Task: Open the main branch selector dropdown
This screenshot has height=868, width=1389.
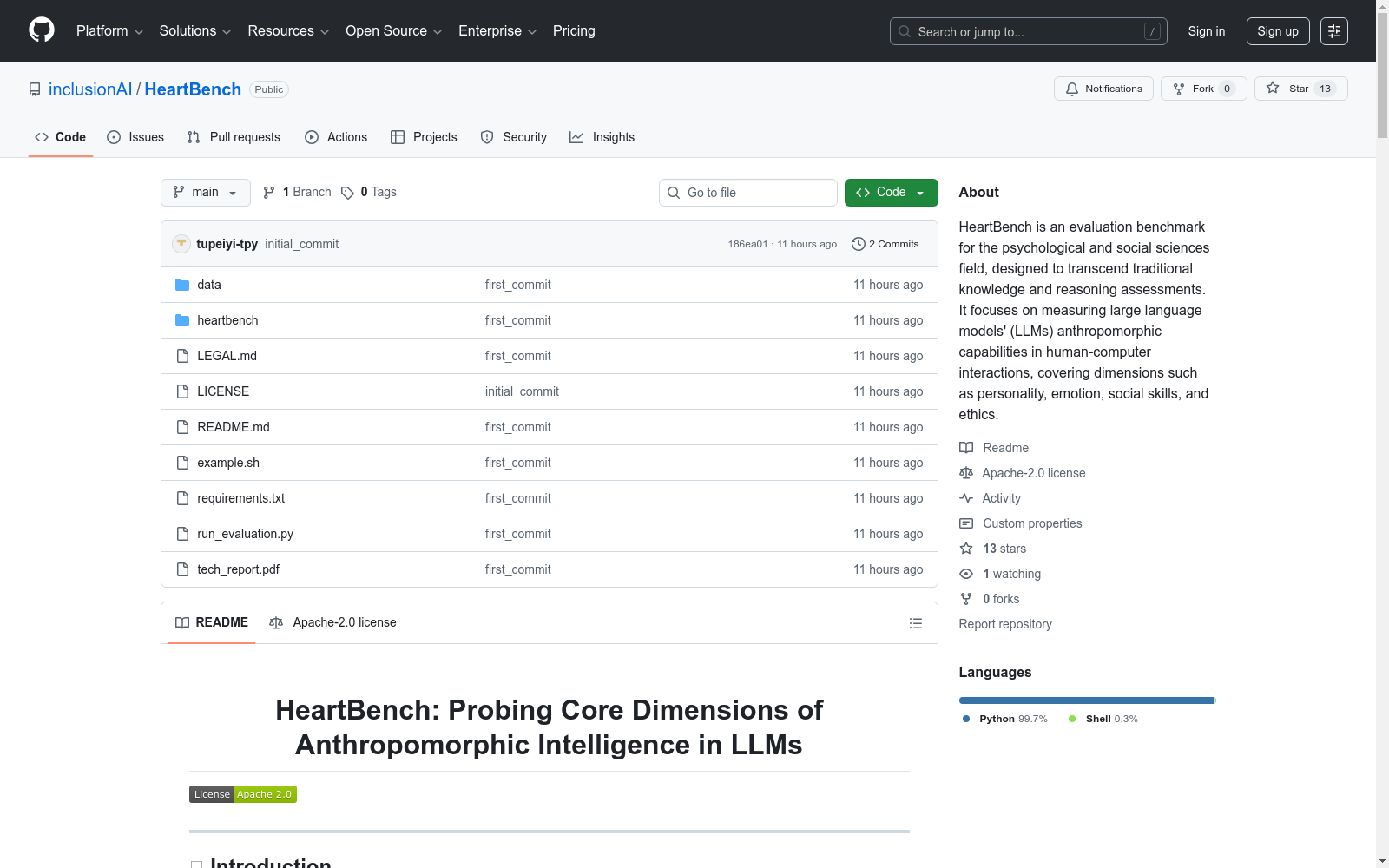Action: pos(206,193)
